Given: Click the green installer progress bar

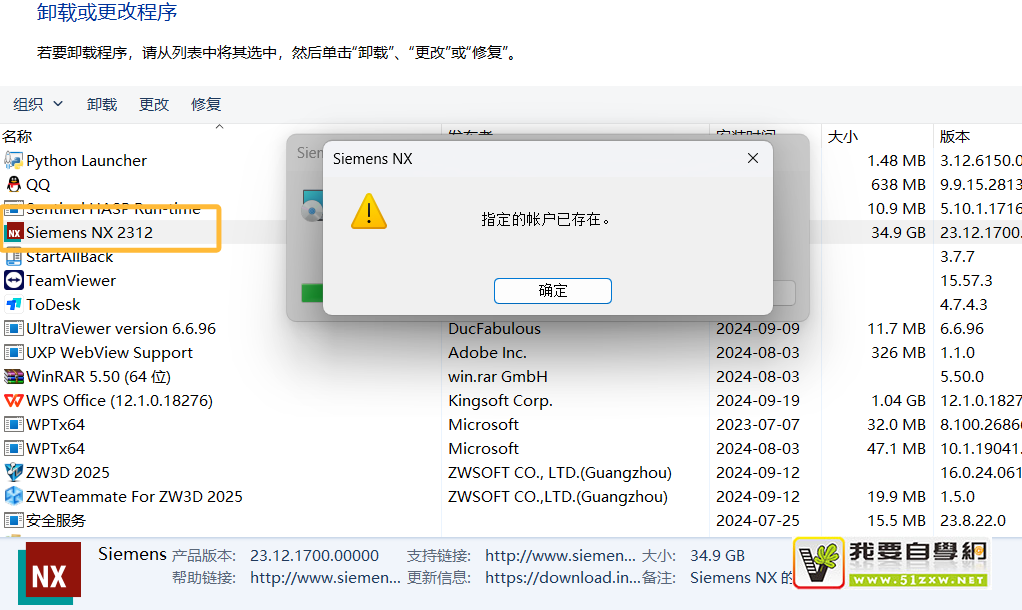Looking at the screenshot, I should [x=312, y=293].
